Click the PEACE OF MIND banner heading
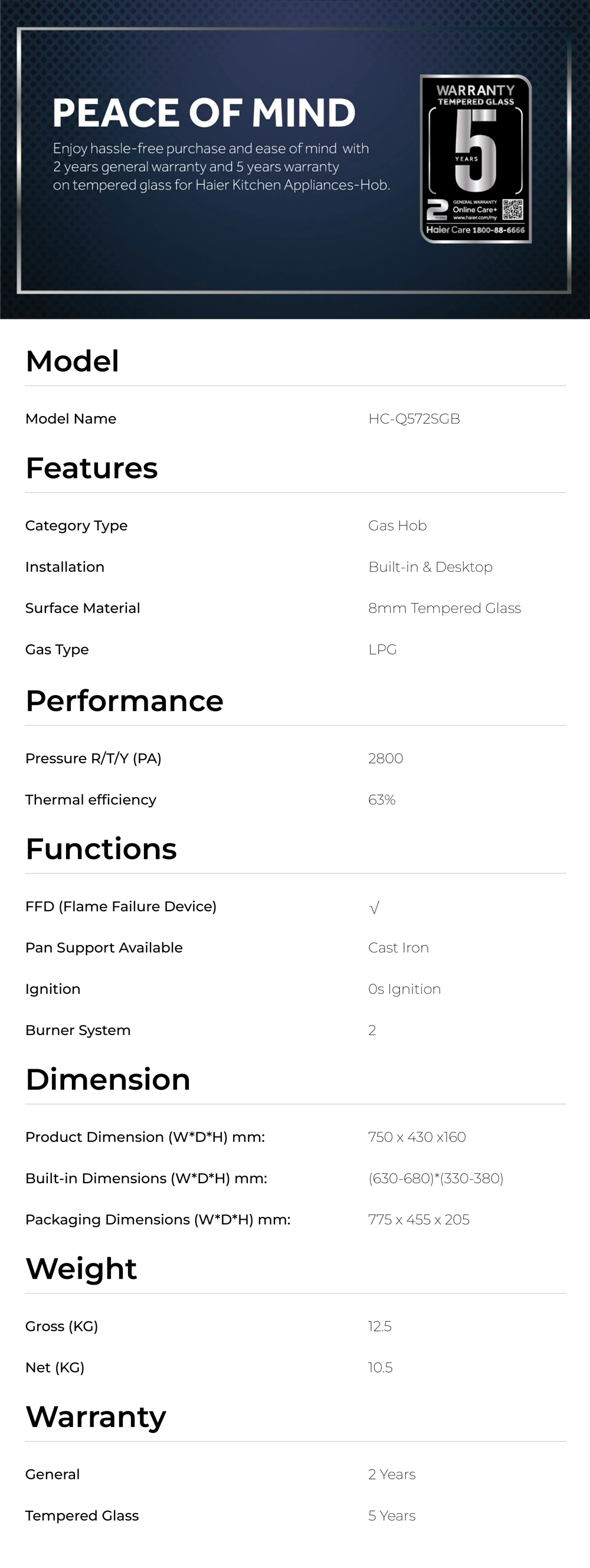This screenshot has width=590, height=1568. tap(204, 113)
